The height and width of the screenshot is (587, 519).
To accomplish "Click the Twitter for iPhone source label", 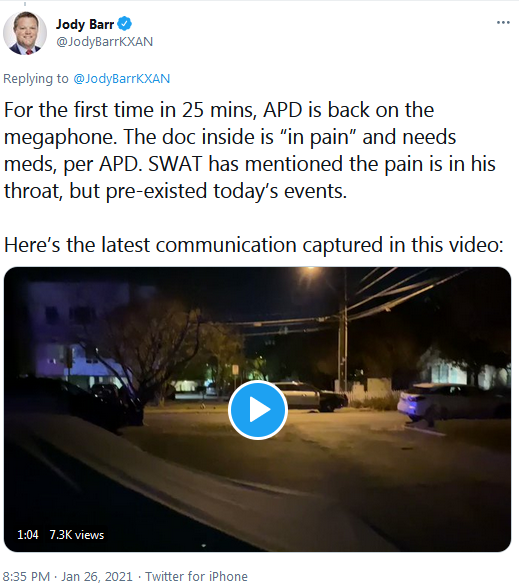I will [x=197, y=576].
